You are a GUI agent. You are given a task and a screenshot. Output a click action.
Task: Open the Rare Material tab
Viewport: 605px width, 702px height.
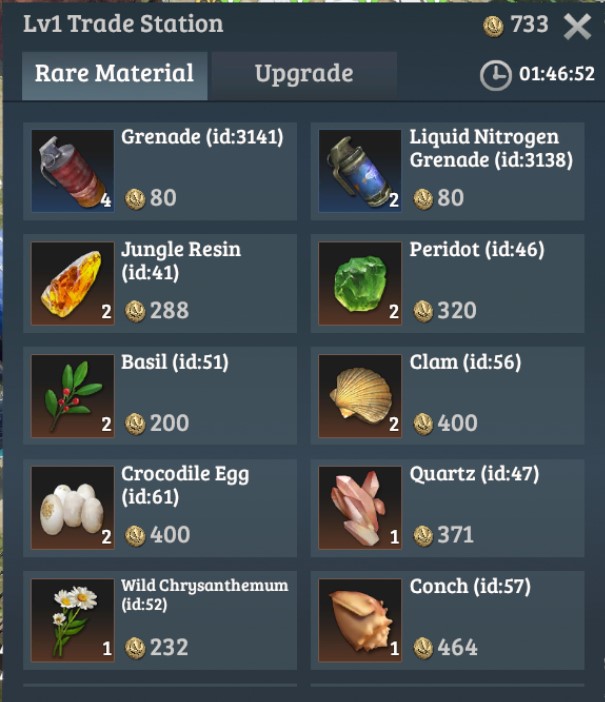[115, 75]
